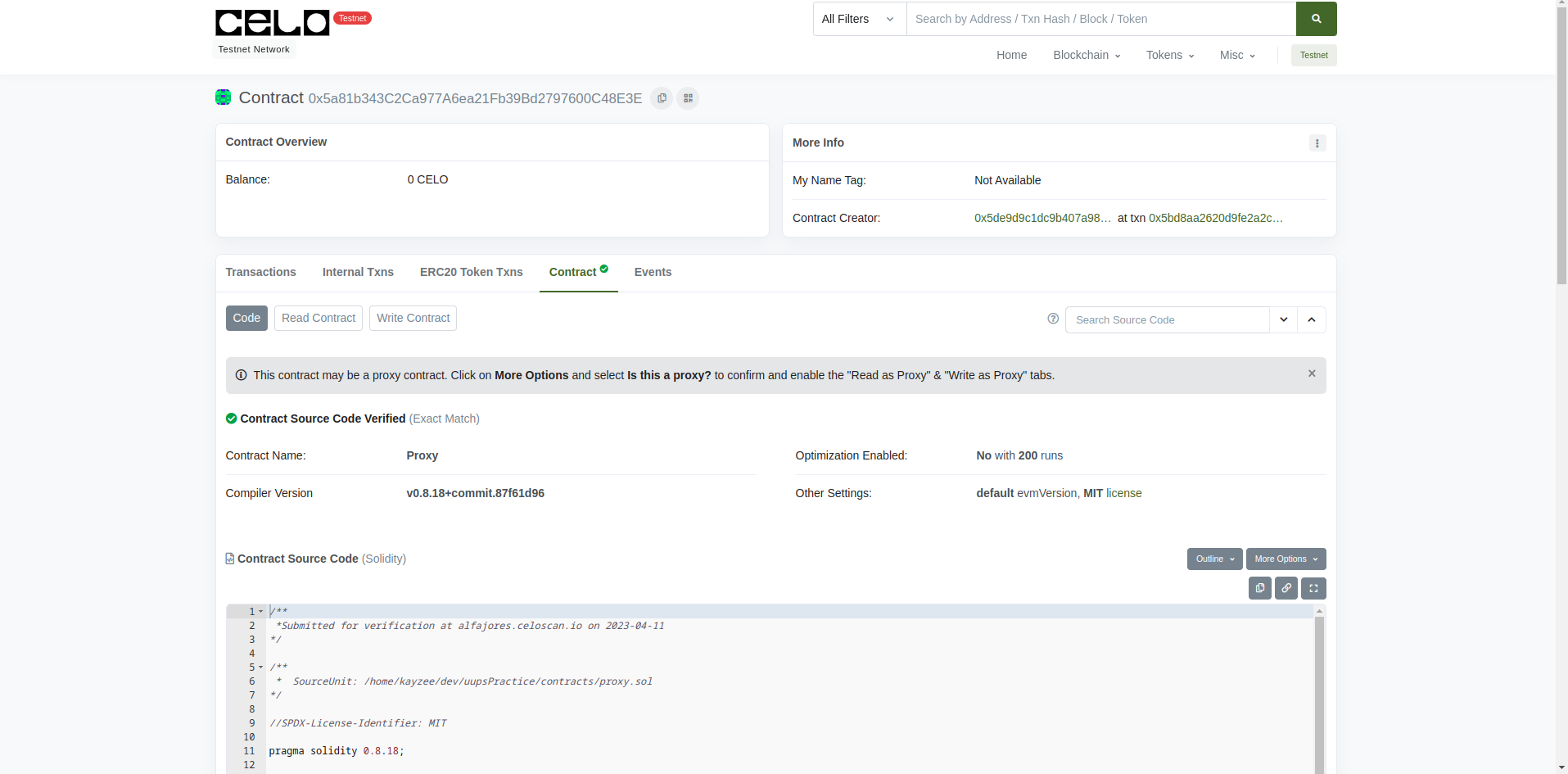The height and width of the screenshot is (774, 1568).
Task: Click the Contract Source Code Verified label
Action: [323, 419]
